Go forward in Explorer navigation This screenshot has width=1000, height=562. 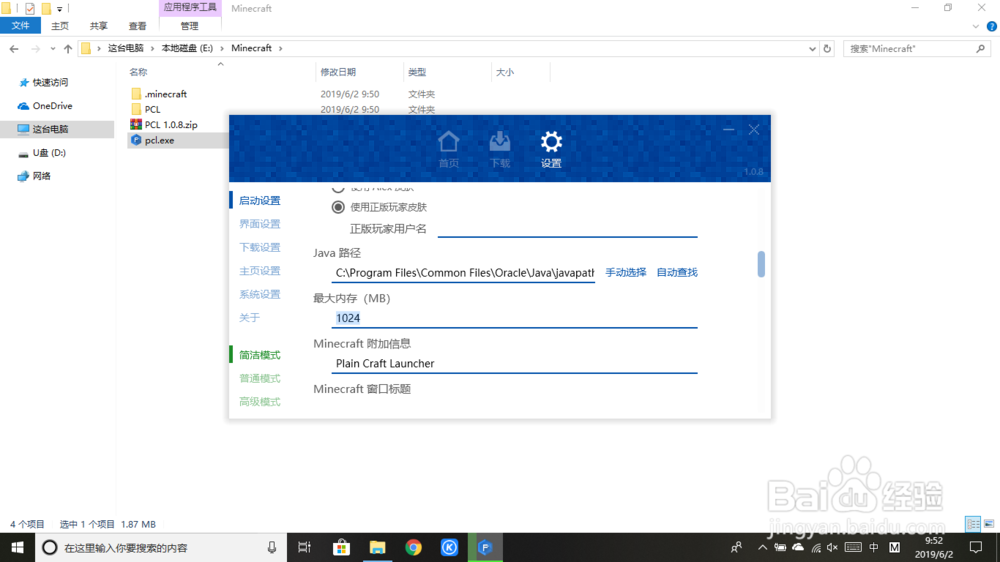pyautogui.click(x=36, y=48)
